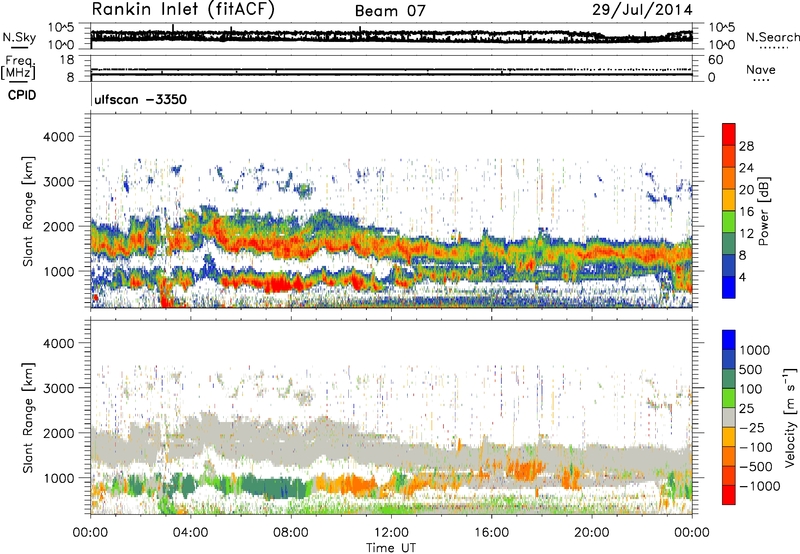Click the 'Beam 07' label
The width and height of the screenshot is (800, 554).
(390, 11)
